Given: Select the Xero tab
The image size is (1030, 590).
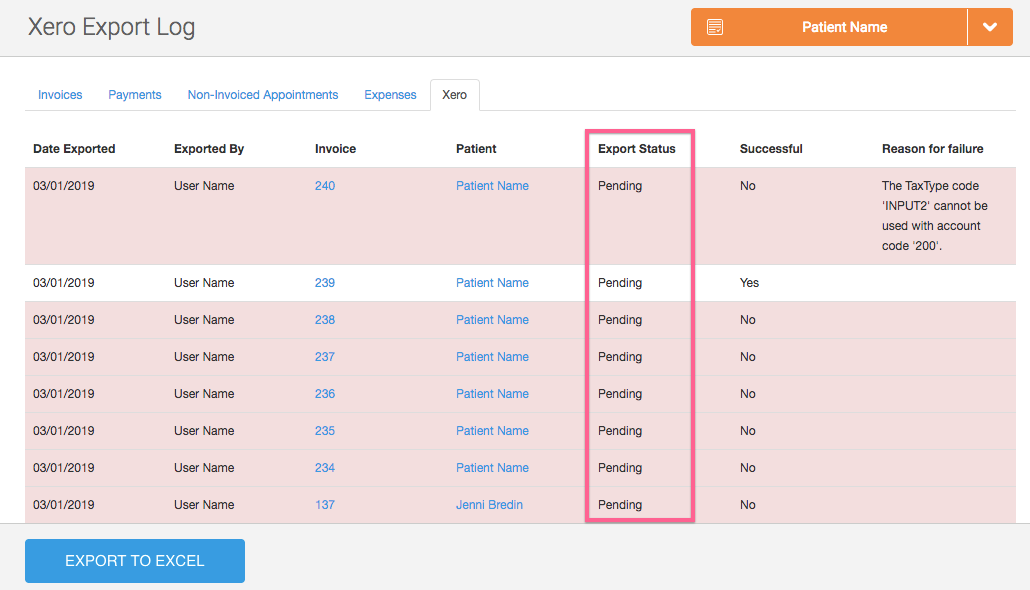Looking at the screenshot, I should (454, 95).
